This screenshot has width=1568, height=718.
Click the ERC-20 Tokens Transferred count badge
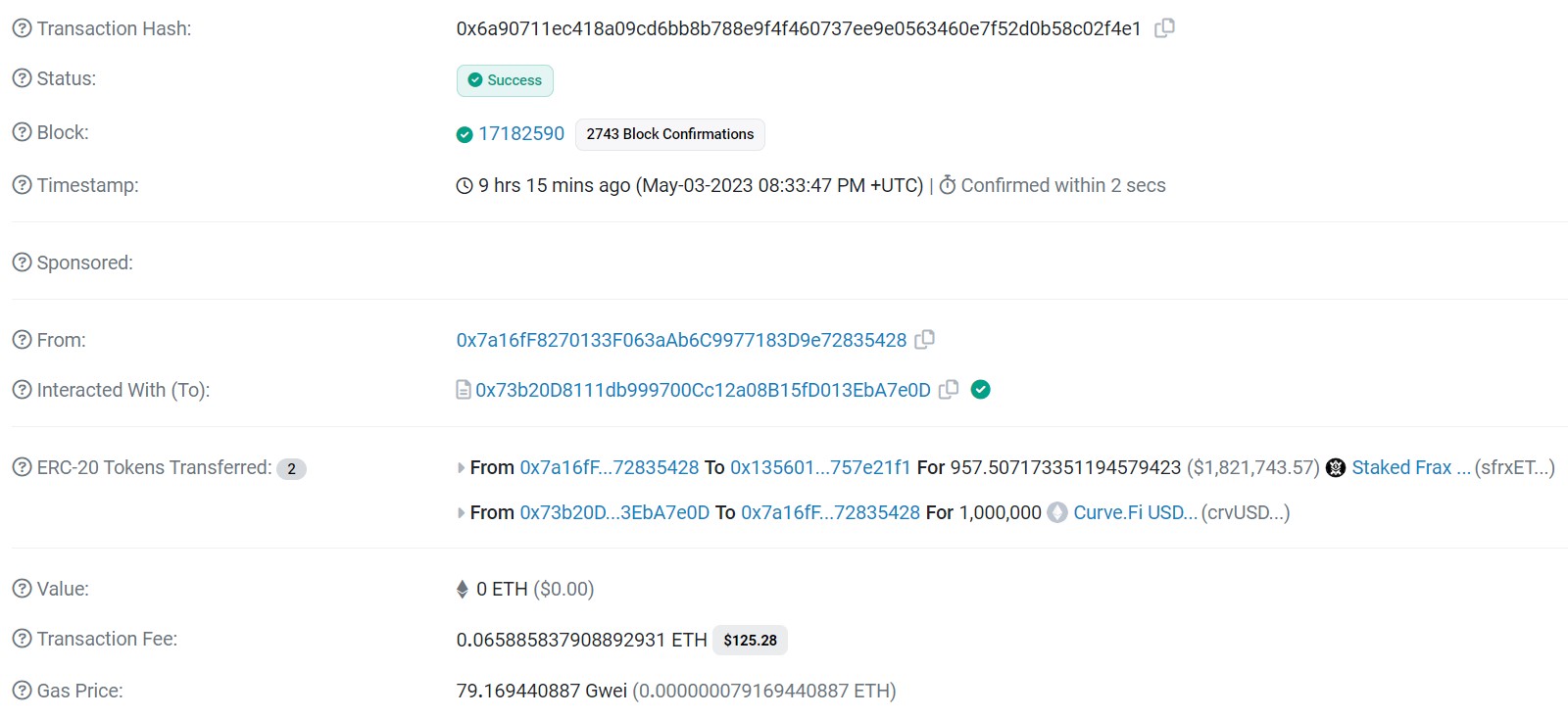click(x=291, y=468)
